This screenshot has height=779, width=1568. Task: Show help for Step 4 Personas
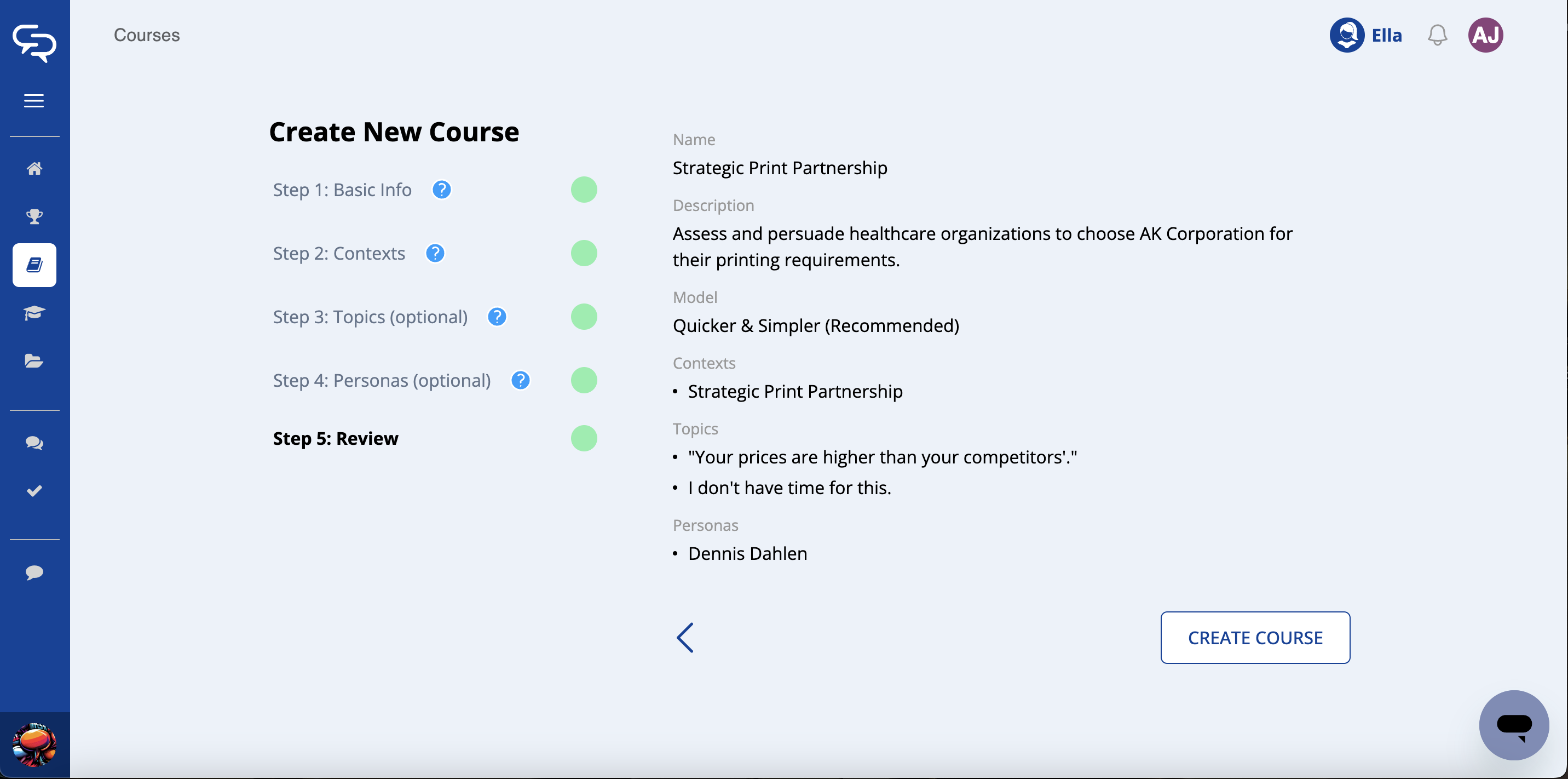pos(521,381)
